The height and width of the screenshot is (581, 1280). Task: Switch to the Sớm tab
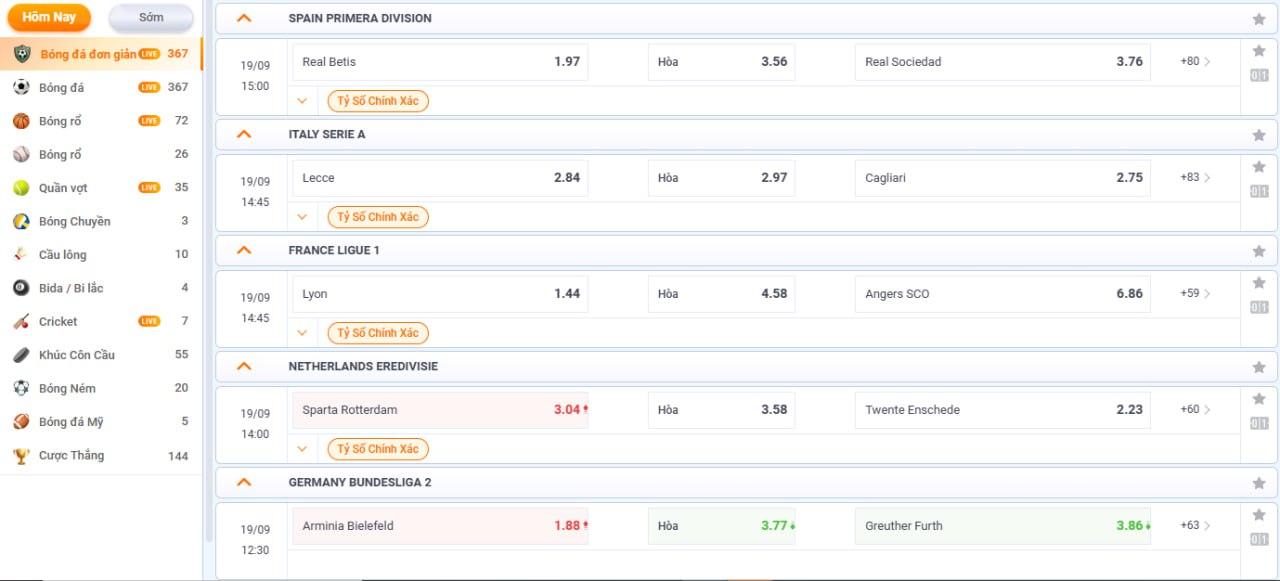pyautogui.click(x=151, y=18)
